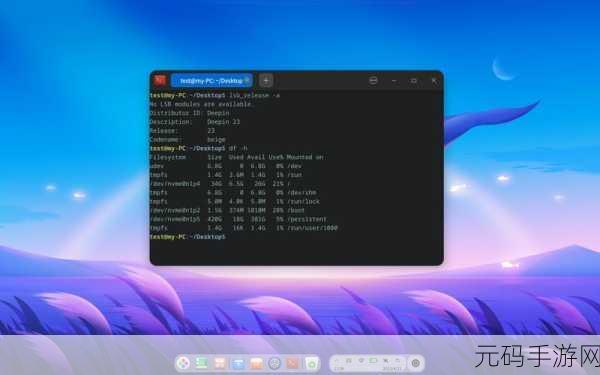The height and width of the screenshot is (375, 600).
Task: Open the trash in the dock
Action: pyautogui.click(x=312, y=363)
